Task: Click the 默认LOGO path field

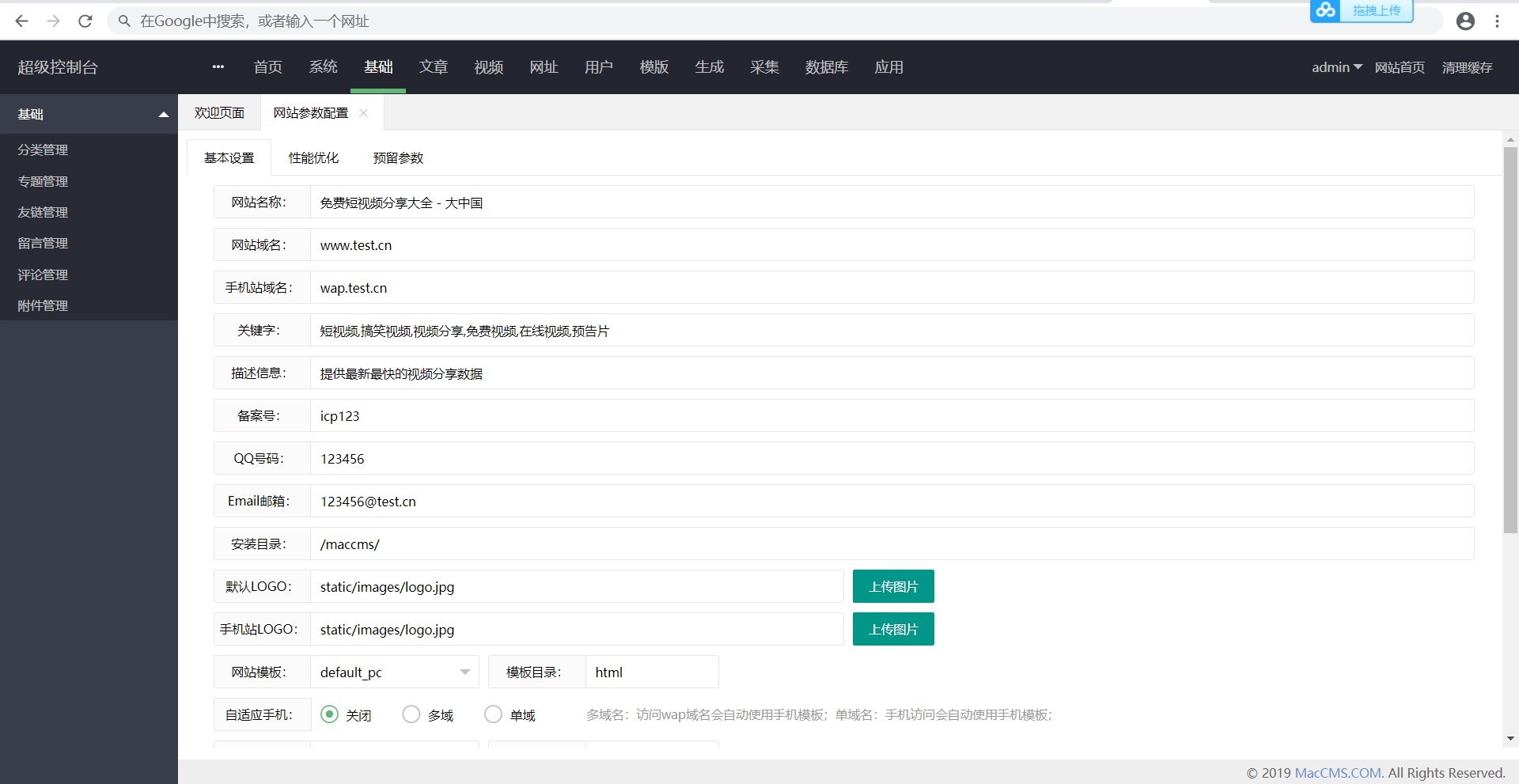Action: 577,586
